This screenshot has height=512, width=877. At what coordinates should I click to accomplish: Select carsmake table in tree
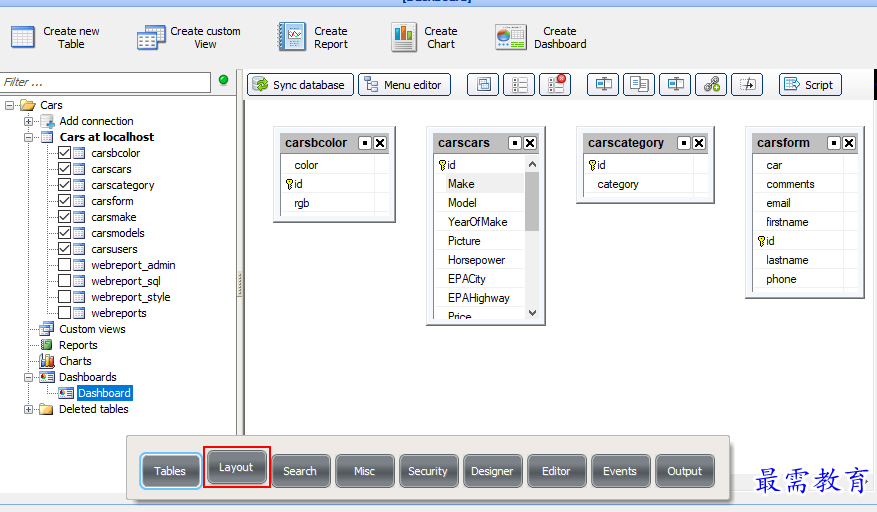click(114, 217)
